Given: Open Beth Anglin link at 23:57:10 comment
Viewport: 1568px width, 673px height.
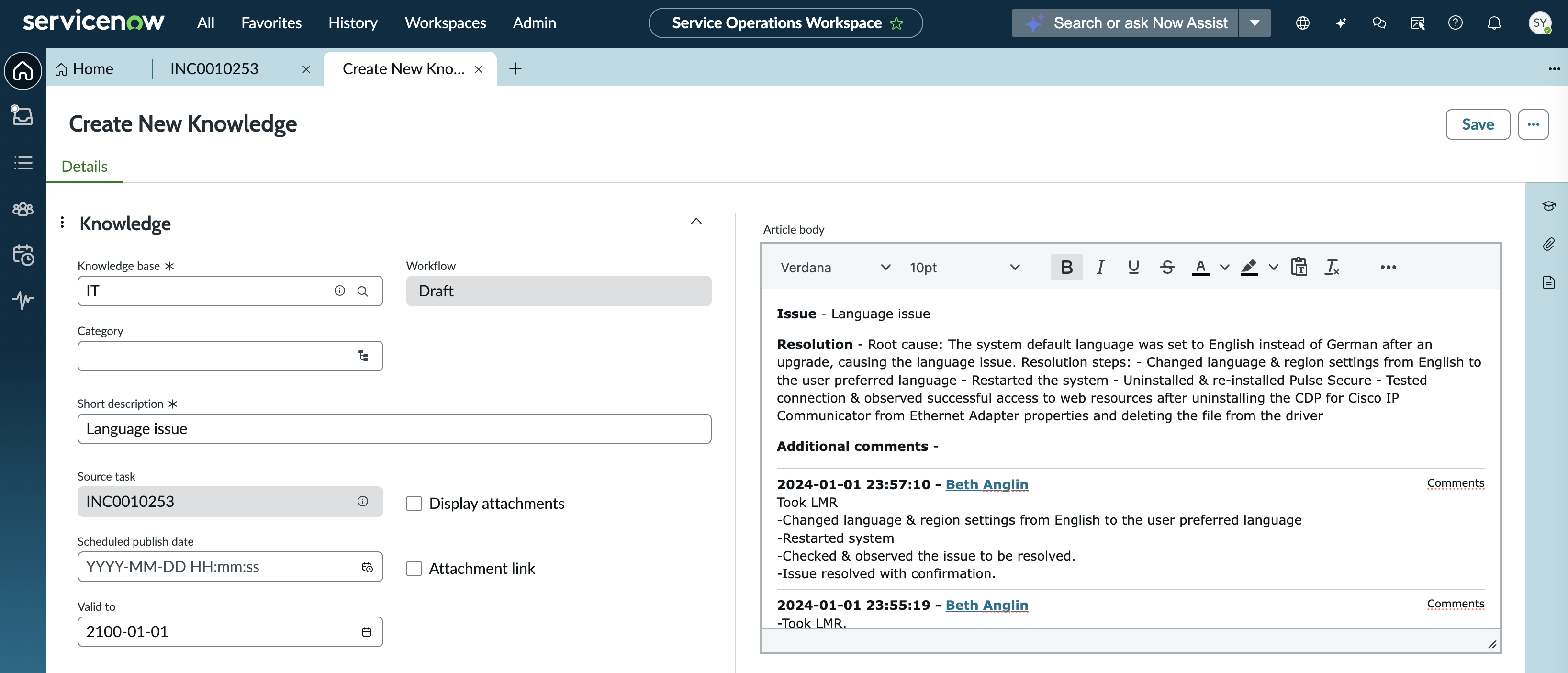Looking at the screenshot, I should [986, 484].
